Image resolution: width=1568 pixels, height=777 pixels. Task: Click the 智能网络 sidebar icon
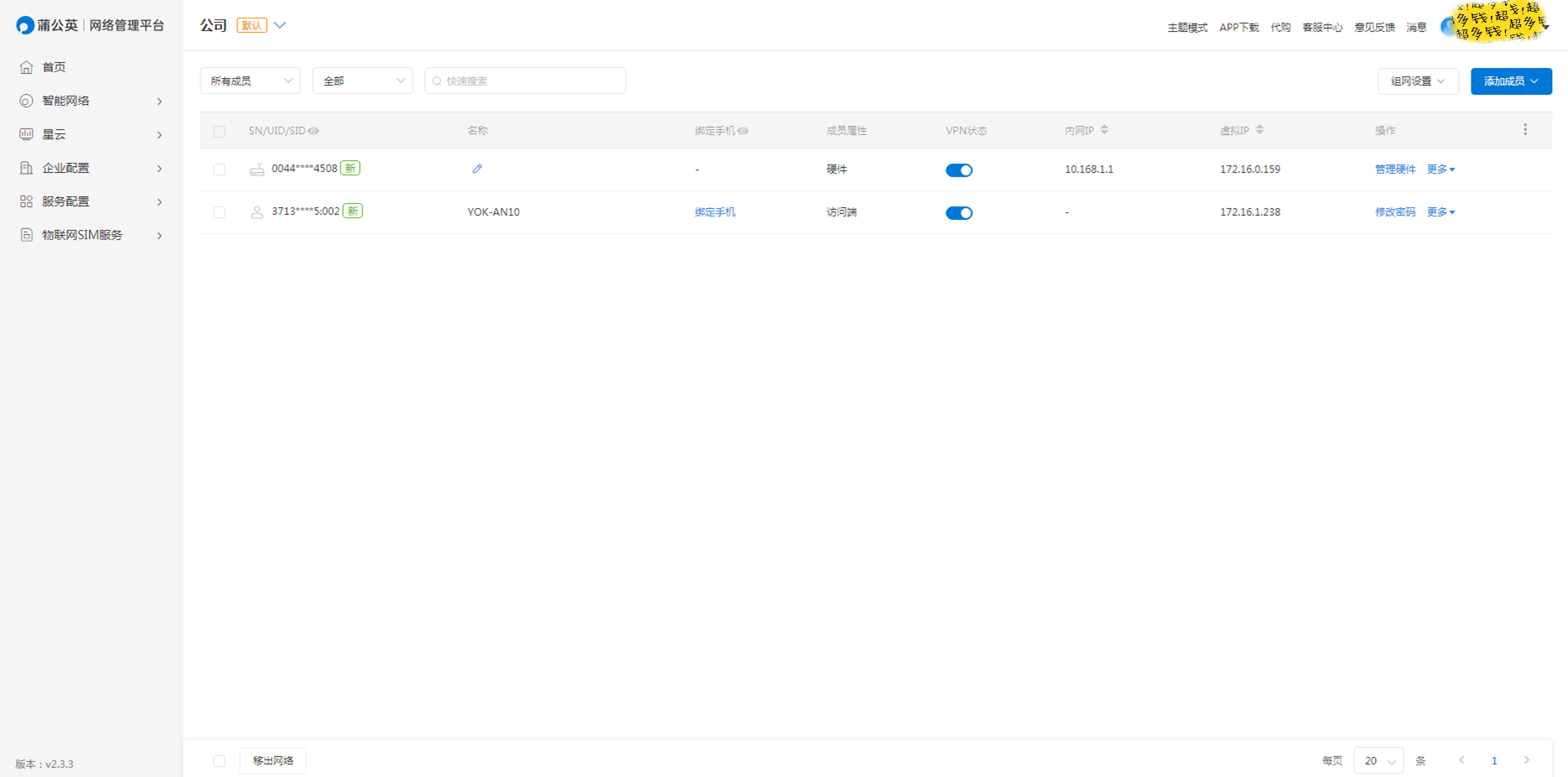[26, 101]
